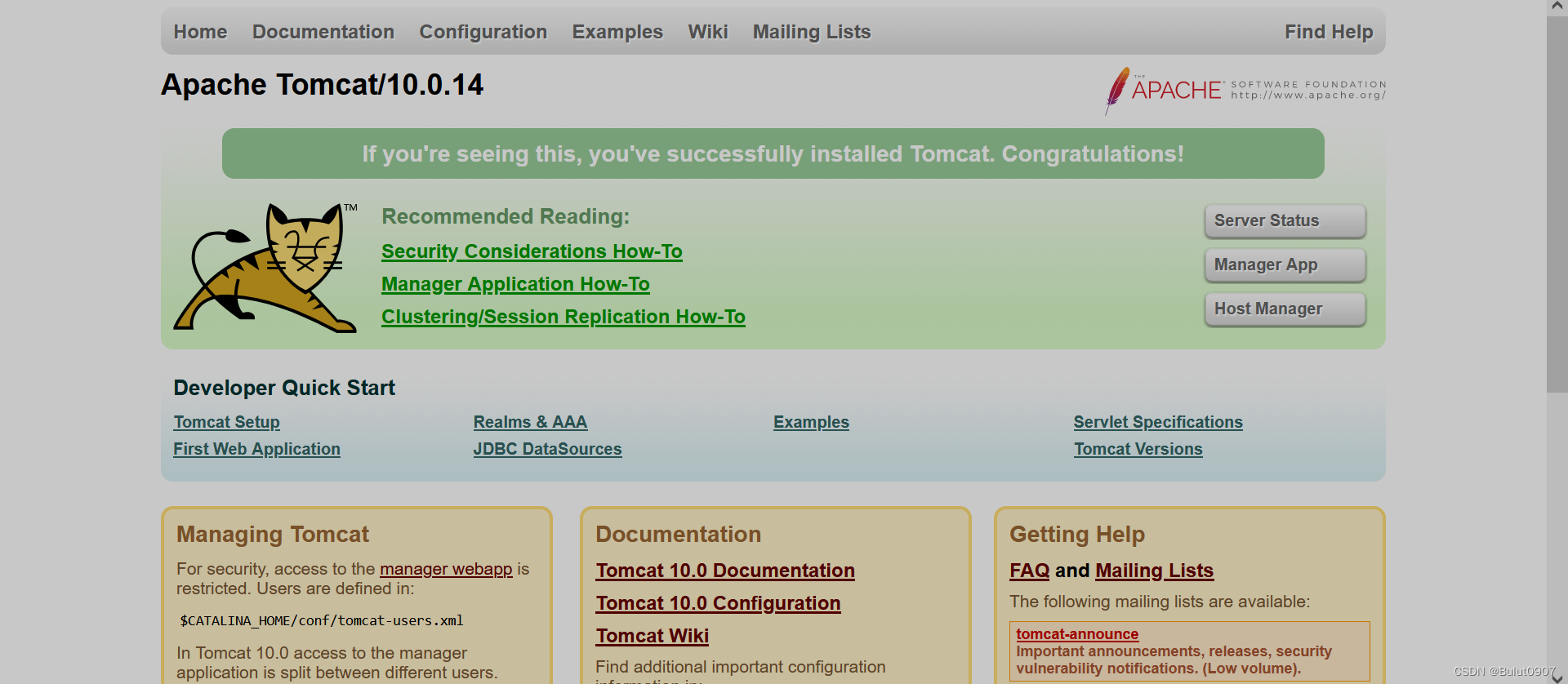Click Find Help in the nav bar
The height and width of the screenshot is (684, 1568).
pyautogui.click(x=1329, y=32)
